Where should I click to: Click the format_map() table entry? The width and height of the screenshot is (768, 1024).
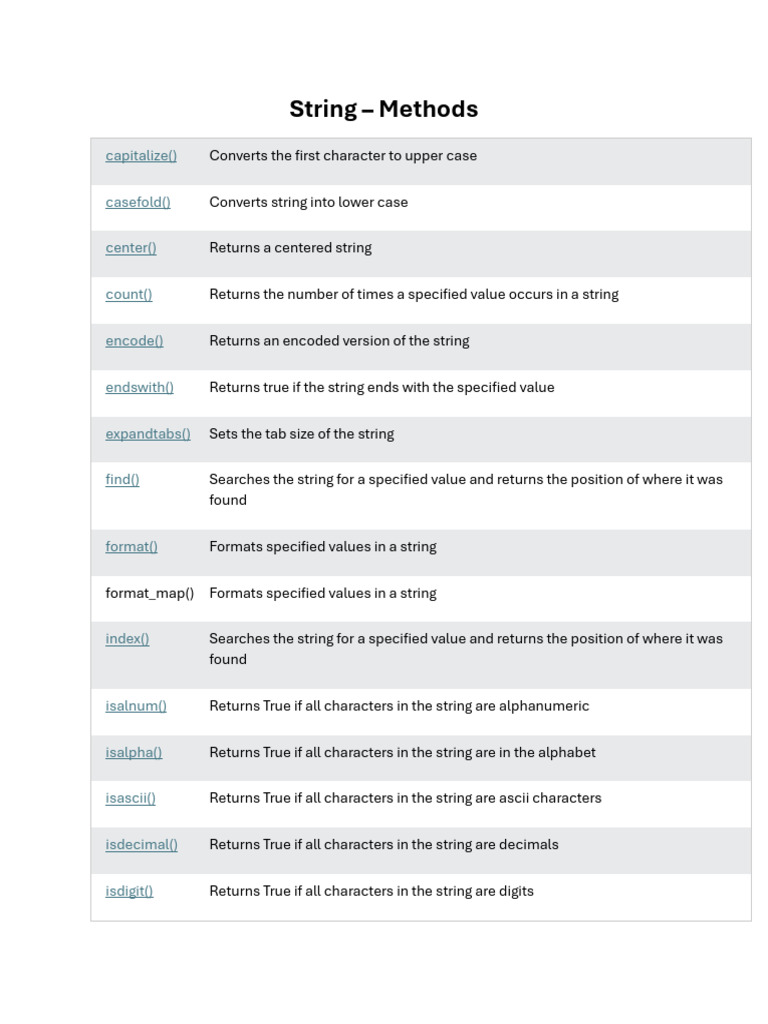[x=150, y=593]
